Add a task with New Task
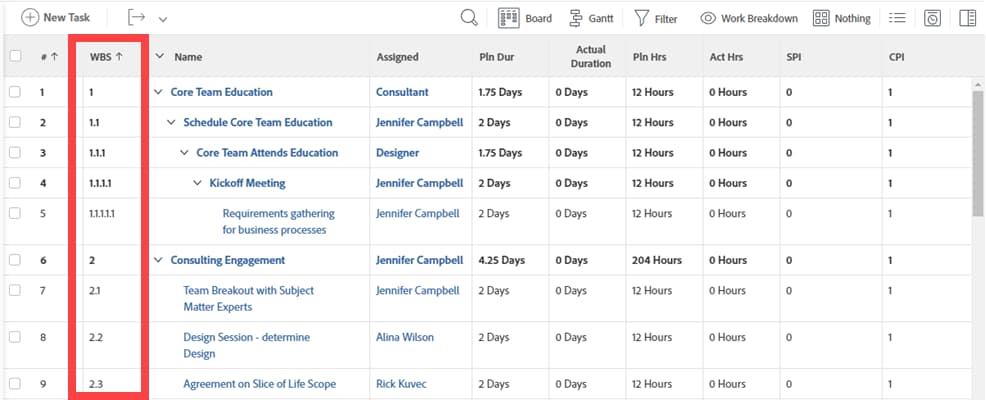 click(x=56, y=18)
